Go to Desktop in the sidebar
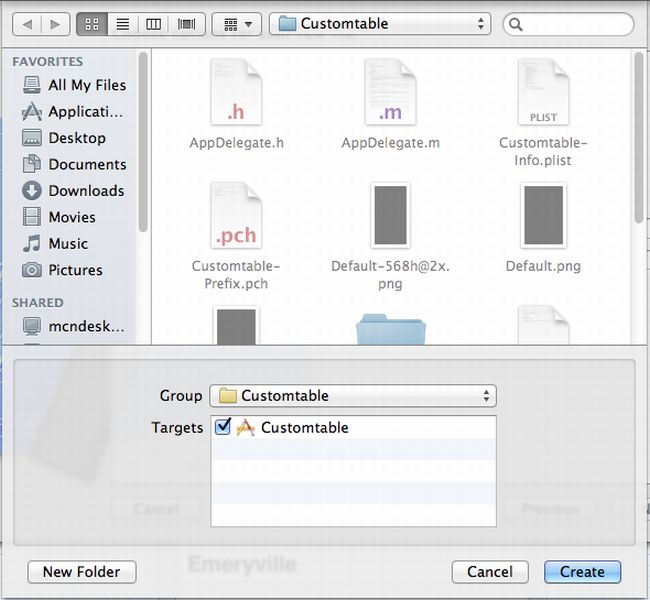Viewport: 650px width, 600px height. pos(64,138)
